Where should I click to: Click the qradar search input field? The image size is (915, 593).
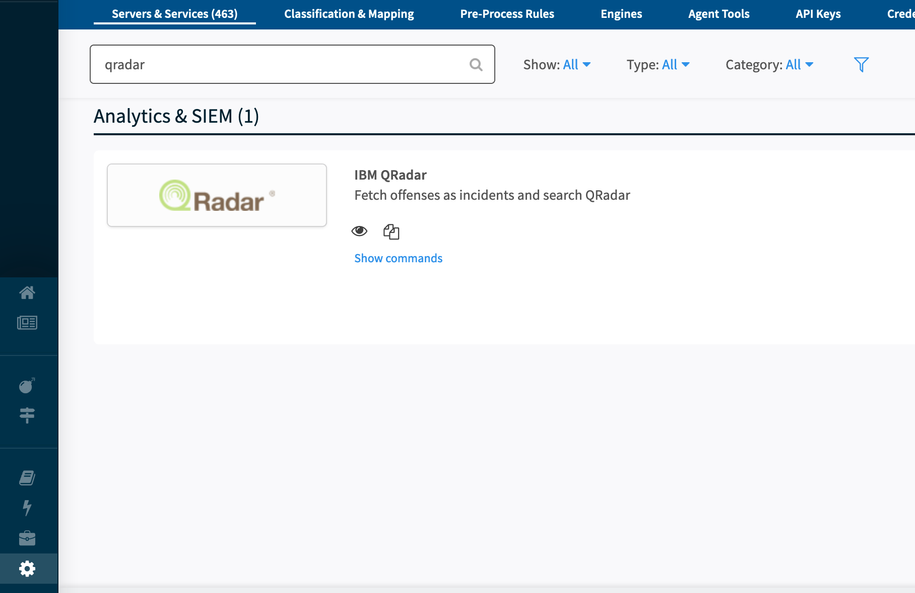coord(292,64)
